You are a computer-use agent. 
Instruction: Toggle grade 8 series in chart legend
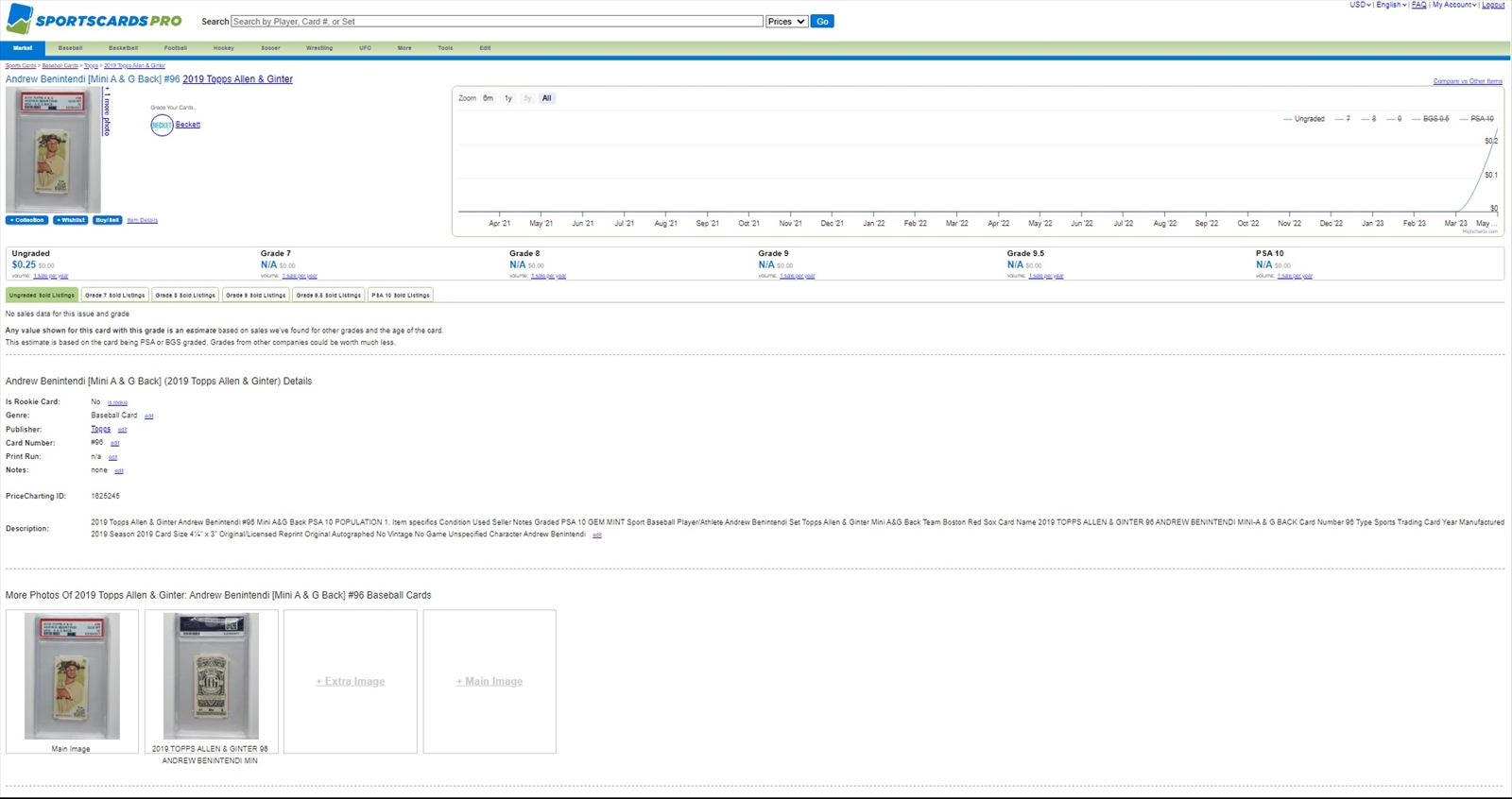[x=1368, y=119]
